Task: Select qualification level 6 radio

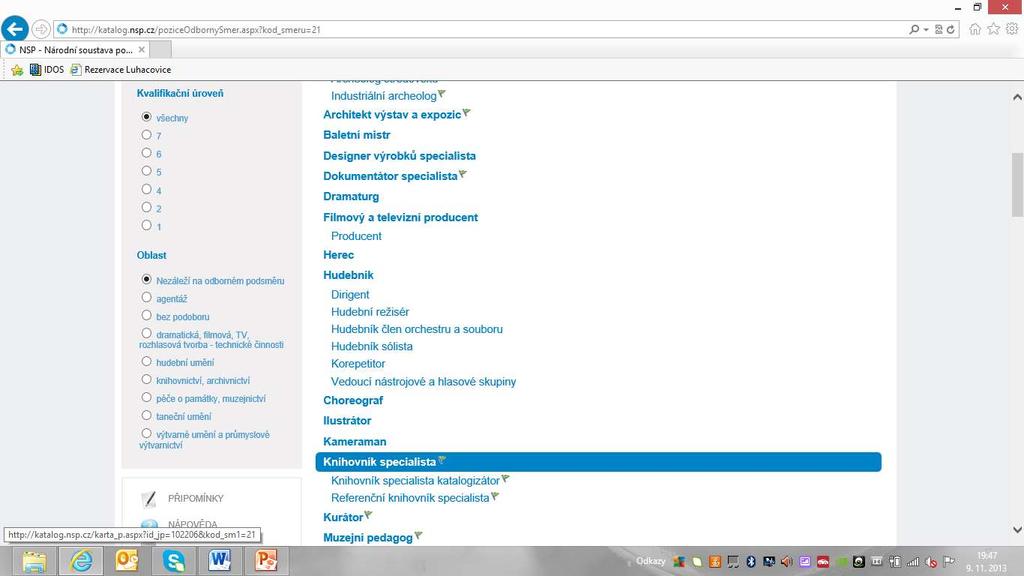Action: point(146,153)
